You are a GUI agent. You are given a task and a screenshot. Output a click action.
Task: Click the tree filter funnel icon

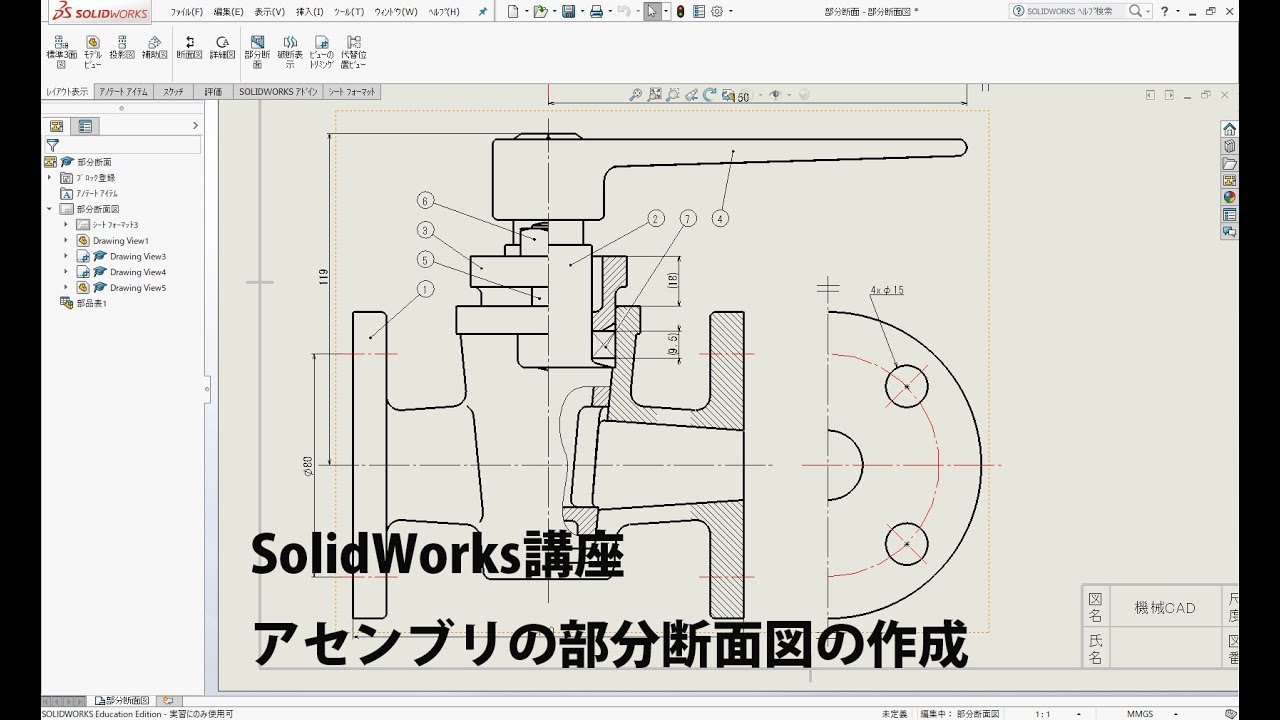point(52,145)
